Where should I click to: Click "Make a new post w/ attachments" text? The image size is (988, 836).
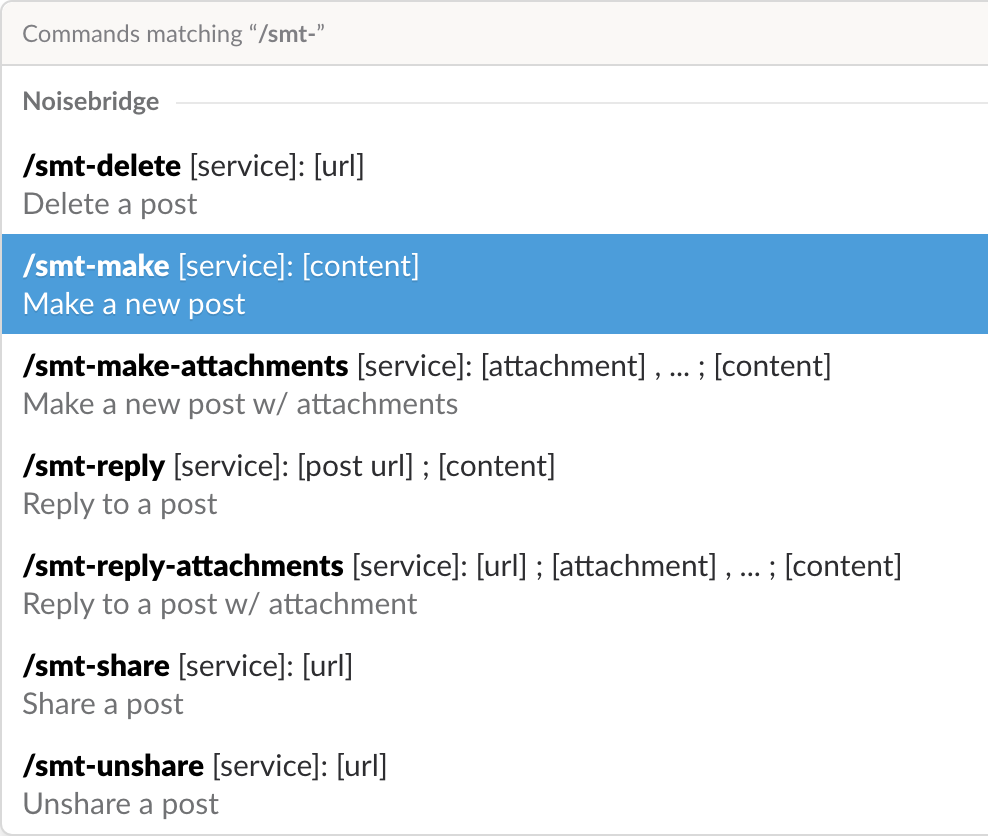tap(240, 404)
